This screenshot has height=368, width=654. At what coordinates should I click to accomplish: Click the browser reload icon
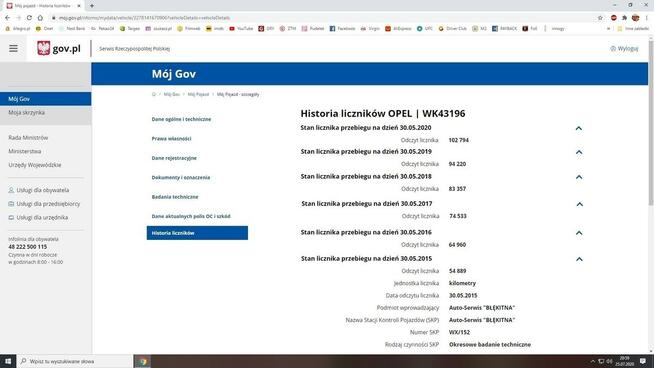click(x=29, y=18)
